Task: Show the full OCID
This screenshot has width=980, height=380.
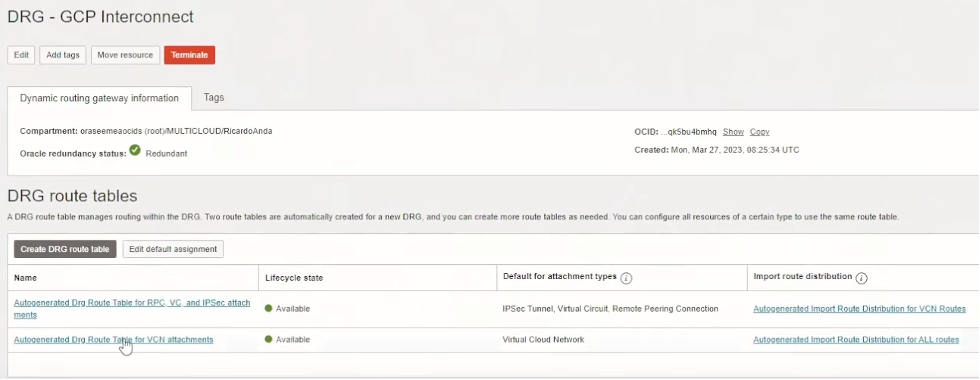Action: (x=733, y=132)
